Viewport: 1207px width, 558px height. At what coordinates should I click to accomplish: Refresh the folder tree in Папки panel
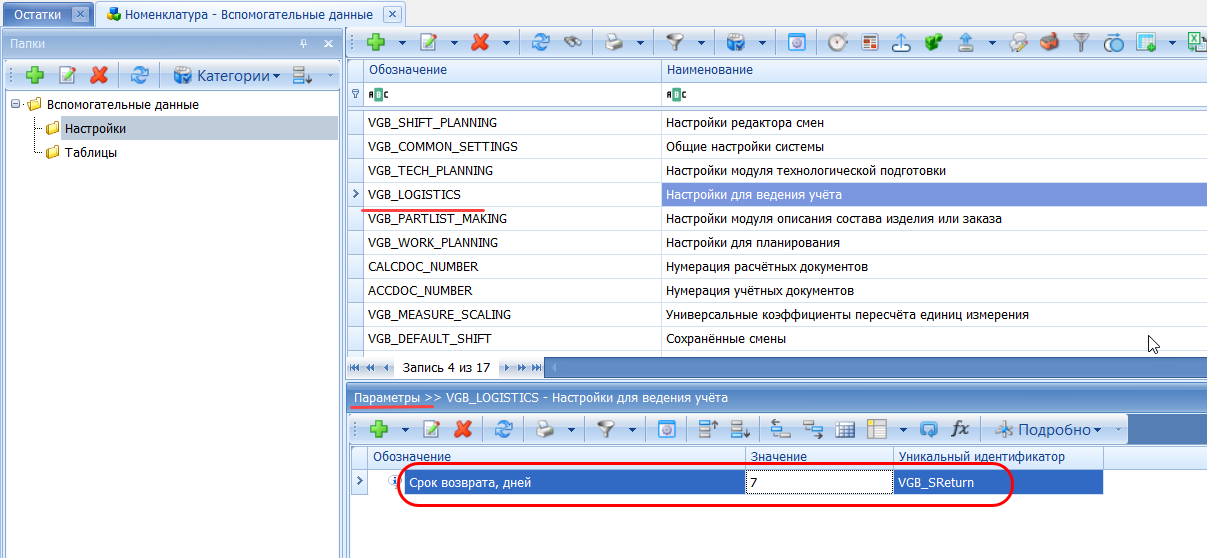140,75
